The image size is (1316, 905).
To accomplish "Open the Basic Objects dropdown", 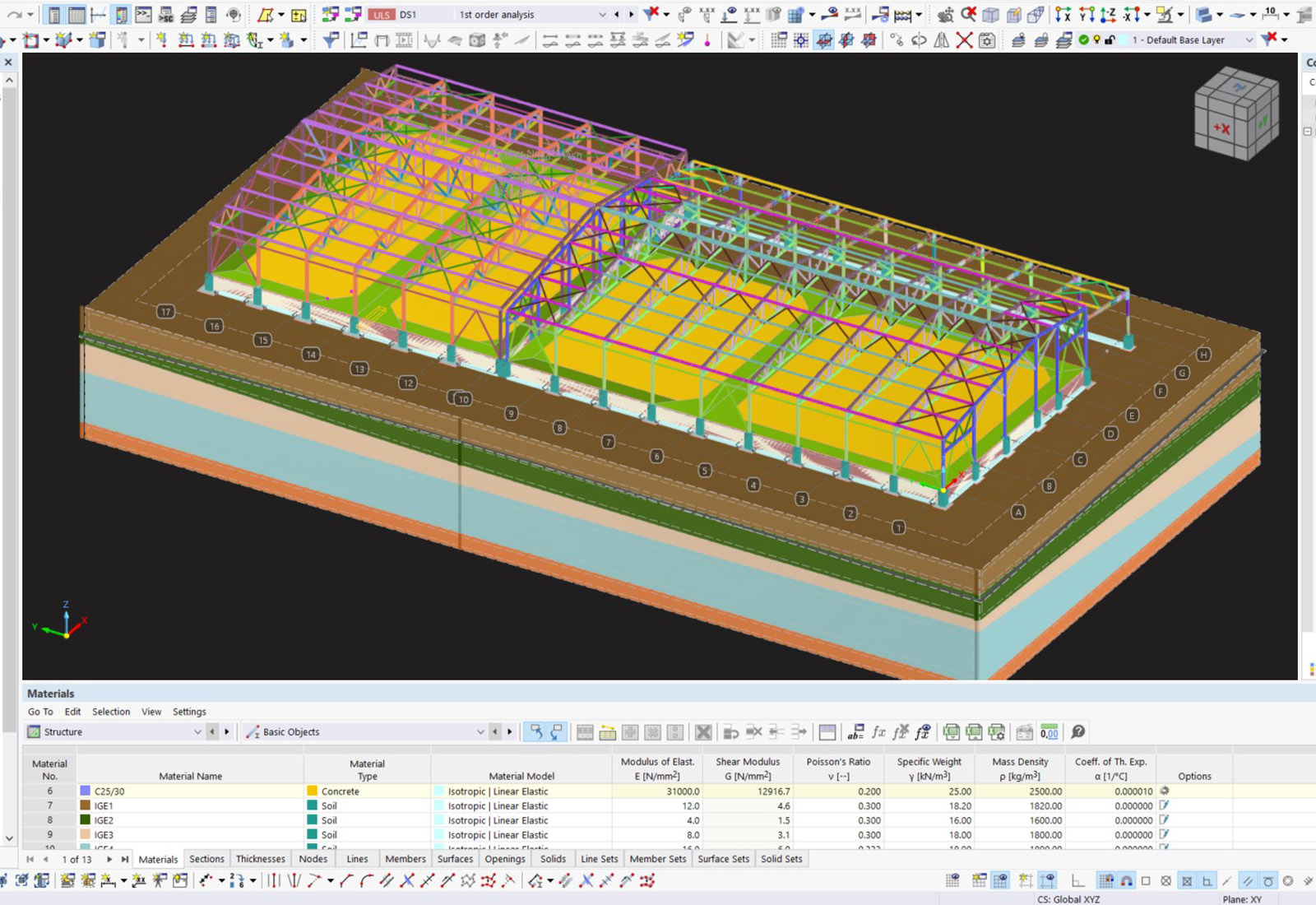I will tap(480, 731).
